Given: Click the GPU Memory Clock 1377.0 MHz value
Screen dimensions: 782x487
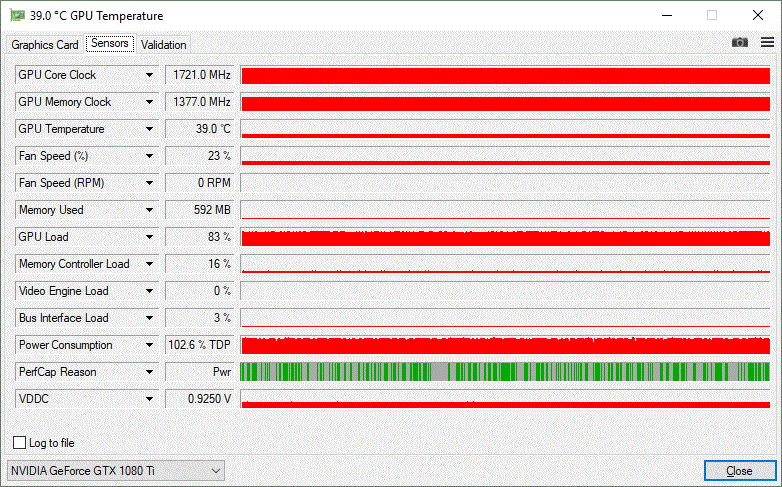Looking at the screenshot, I should point(200,102).
